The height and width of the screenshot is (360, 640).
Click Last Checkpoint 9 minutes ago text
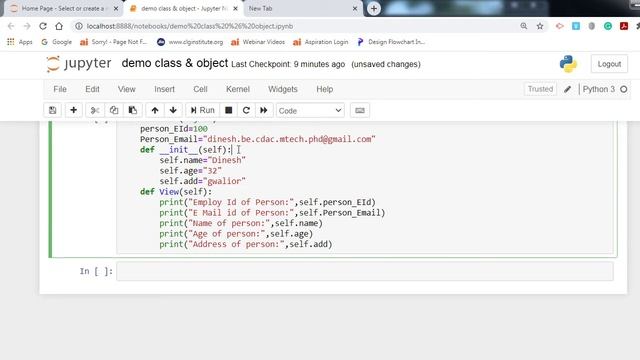[x=288, y=64]
